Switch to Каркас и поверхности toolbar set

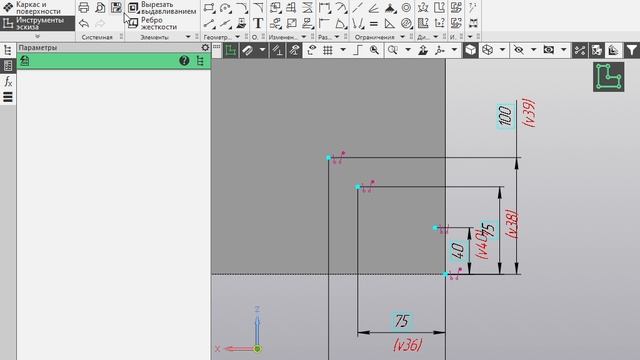[x=37, y=8]
